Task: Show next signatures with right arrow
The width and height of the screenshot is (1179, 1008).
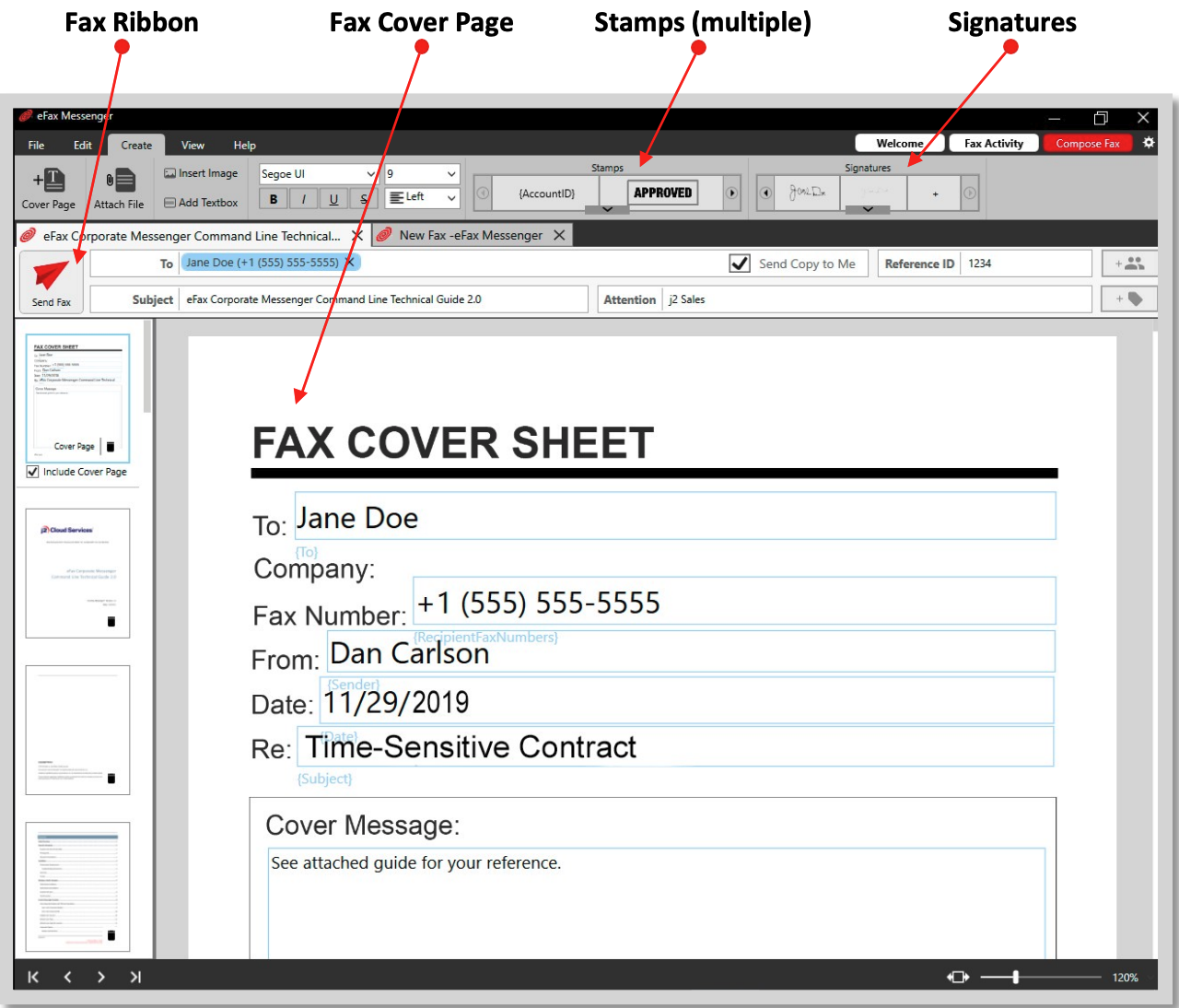Action: coord(970,193)
